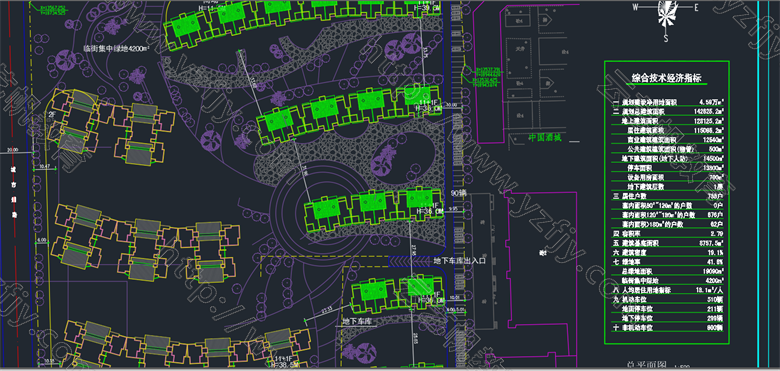The width and height of the screenshot is (780, 371).
Task: Select the 地下停车位 299辆 row
Action: [668, 318]
